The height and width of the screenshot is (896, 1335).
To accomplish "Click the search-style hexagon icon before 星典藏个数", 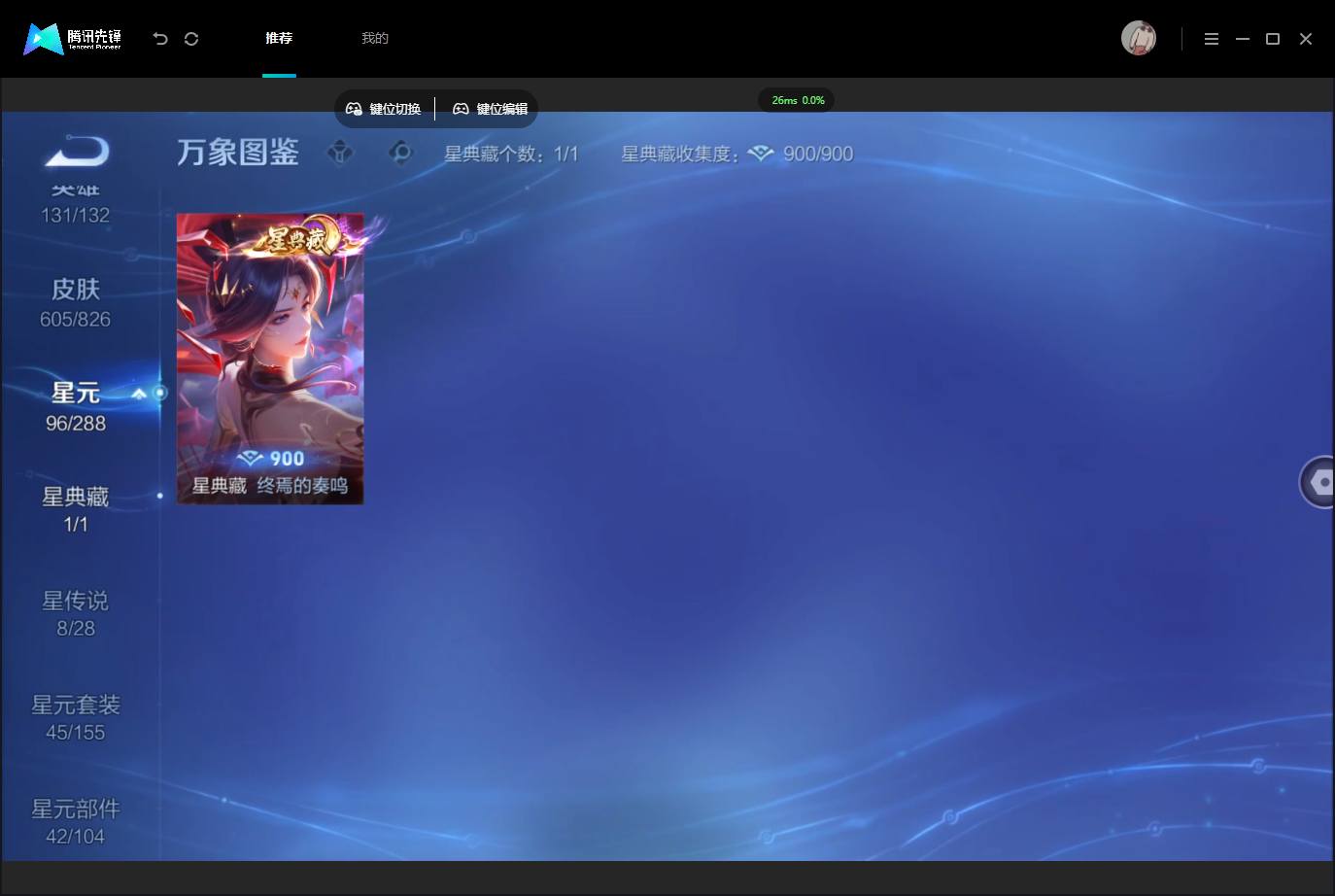I will click(x=400, y=153).
